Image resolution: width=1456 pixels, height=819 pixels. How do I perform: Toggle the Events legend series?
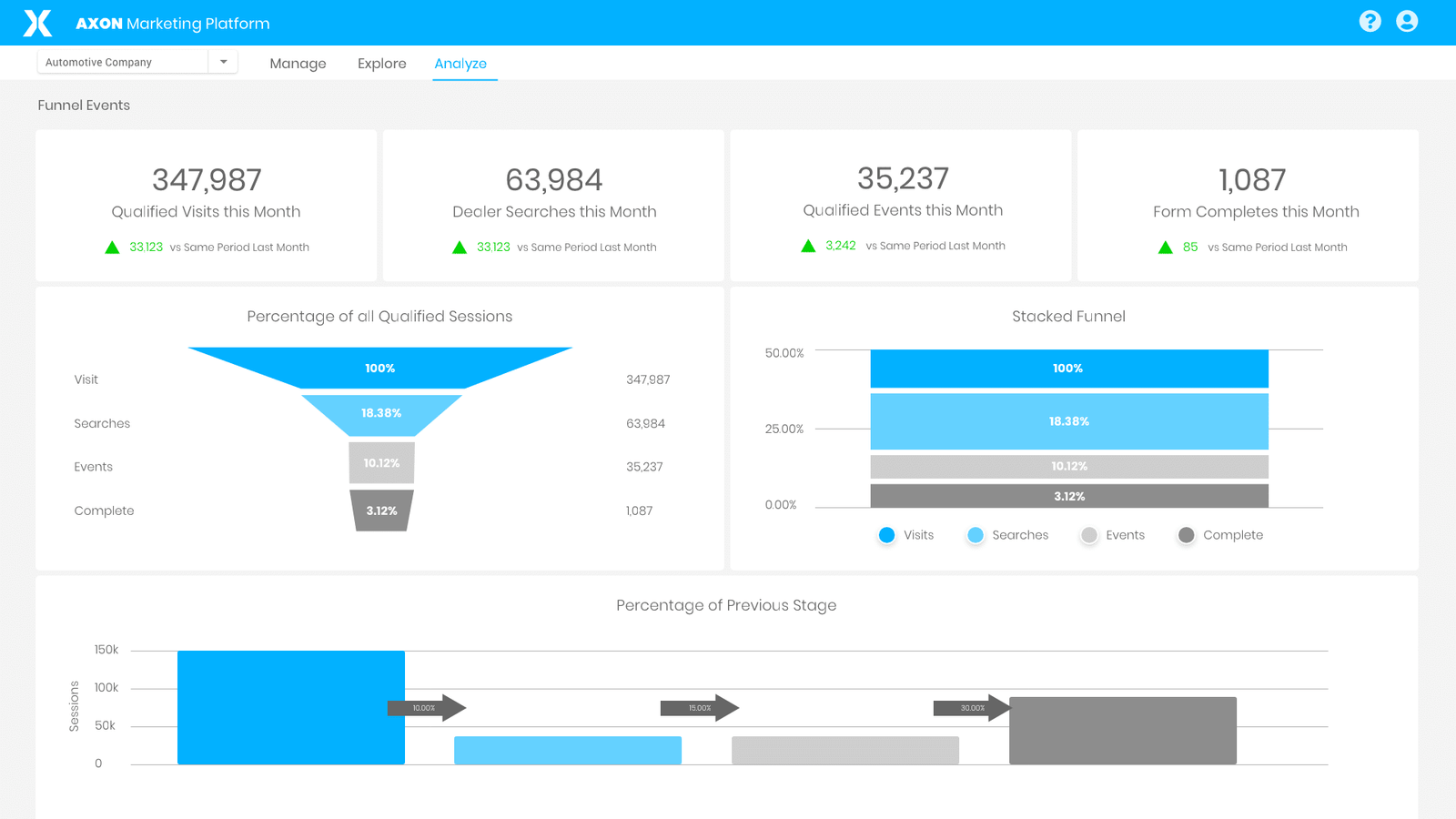(1089, 535)
